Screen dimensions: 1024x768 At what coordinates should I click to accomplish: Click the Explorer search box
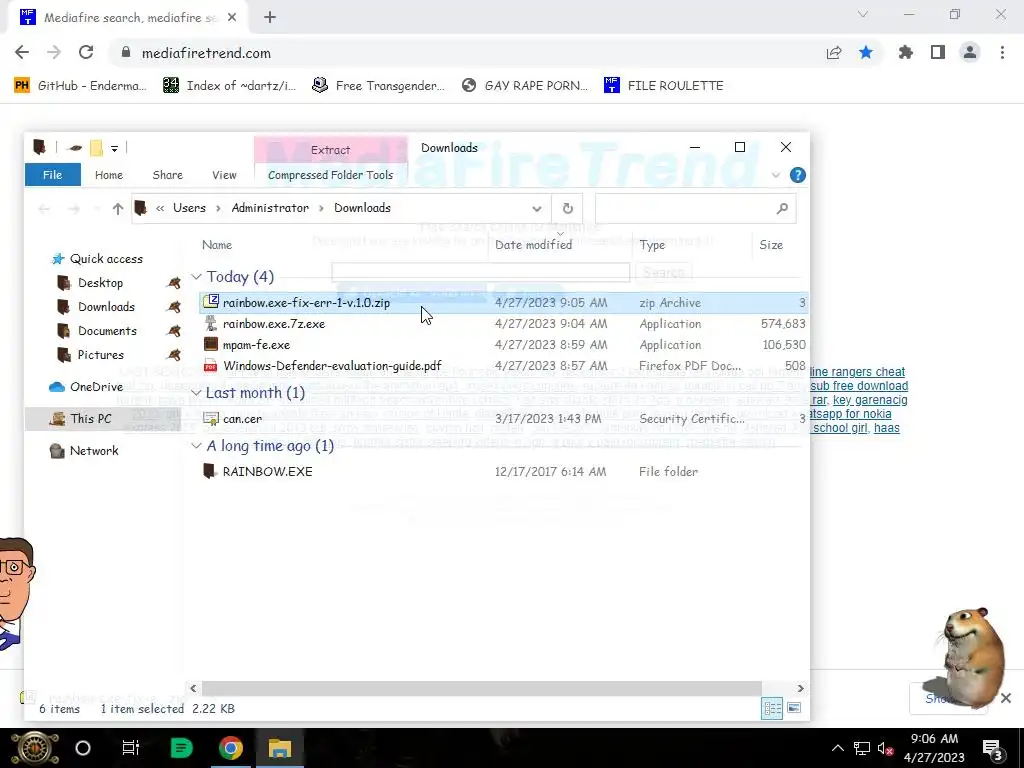pos(696,208)
